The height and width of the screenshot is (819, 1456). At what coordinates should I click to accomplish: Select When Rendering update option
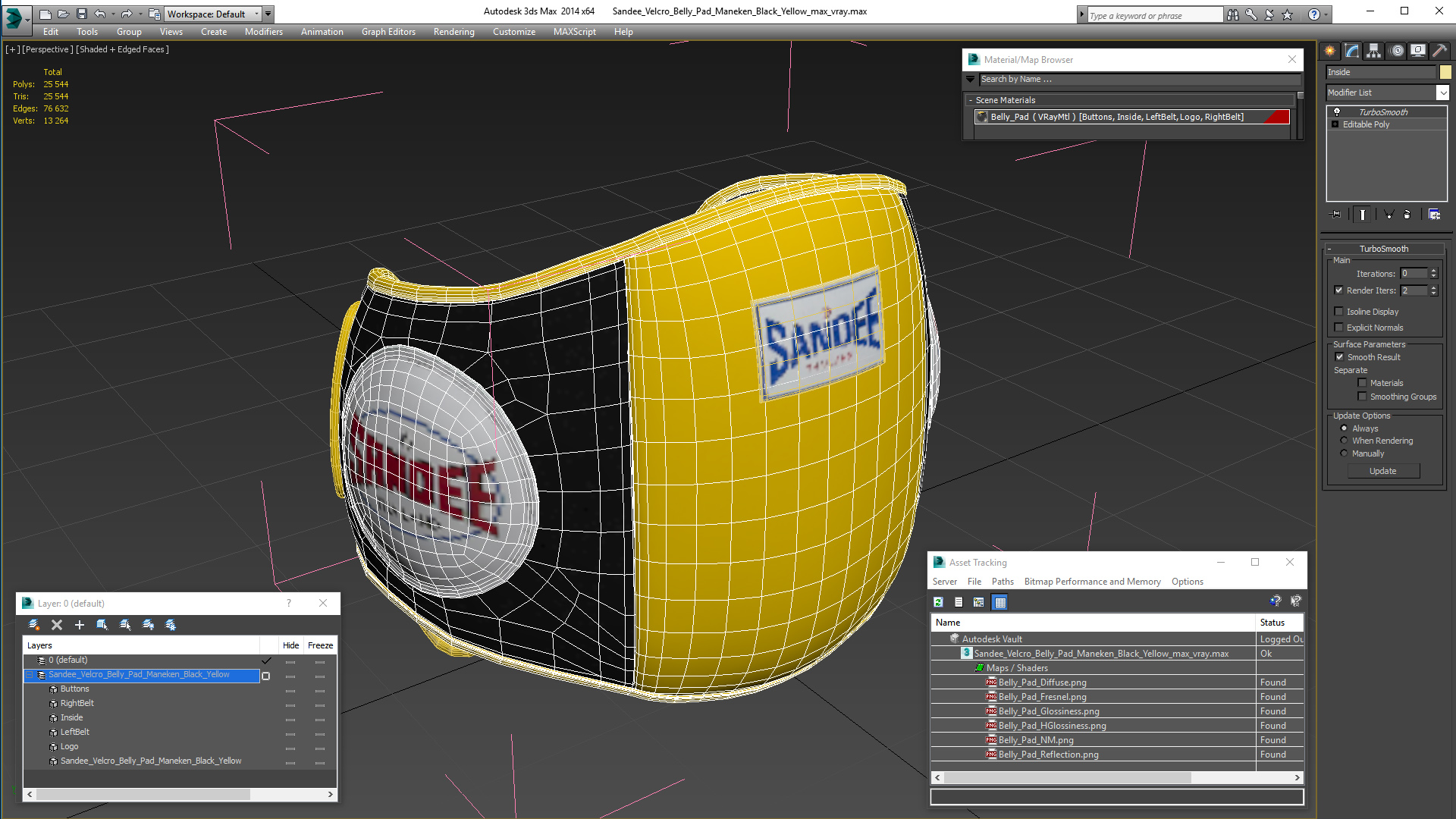1344,441
